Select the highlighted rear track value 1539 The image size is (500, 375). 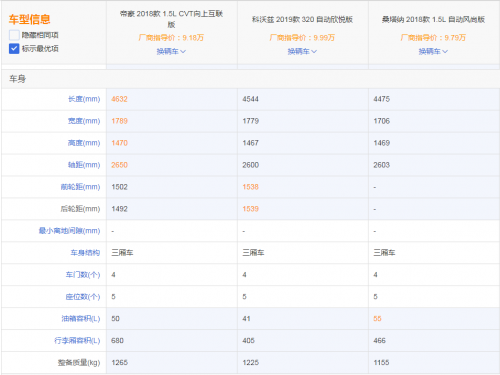[x=250, y=209]
